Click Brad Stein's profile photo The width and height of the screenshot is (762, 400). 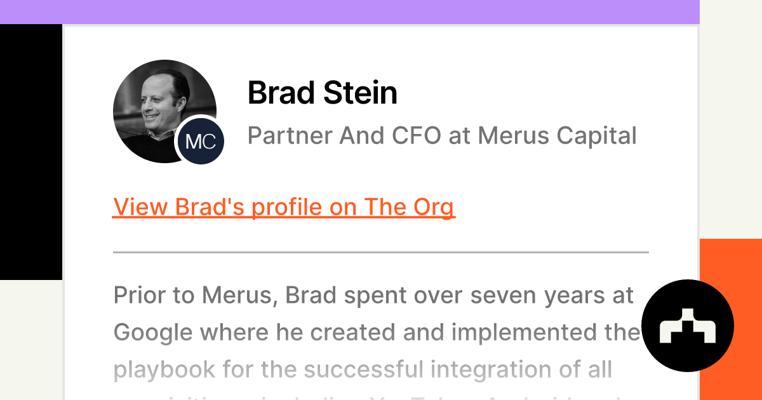(x=160, y=105)
